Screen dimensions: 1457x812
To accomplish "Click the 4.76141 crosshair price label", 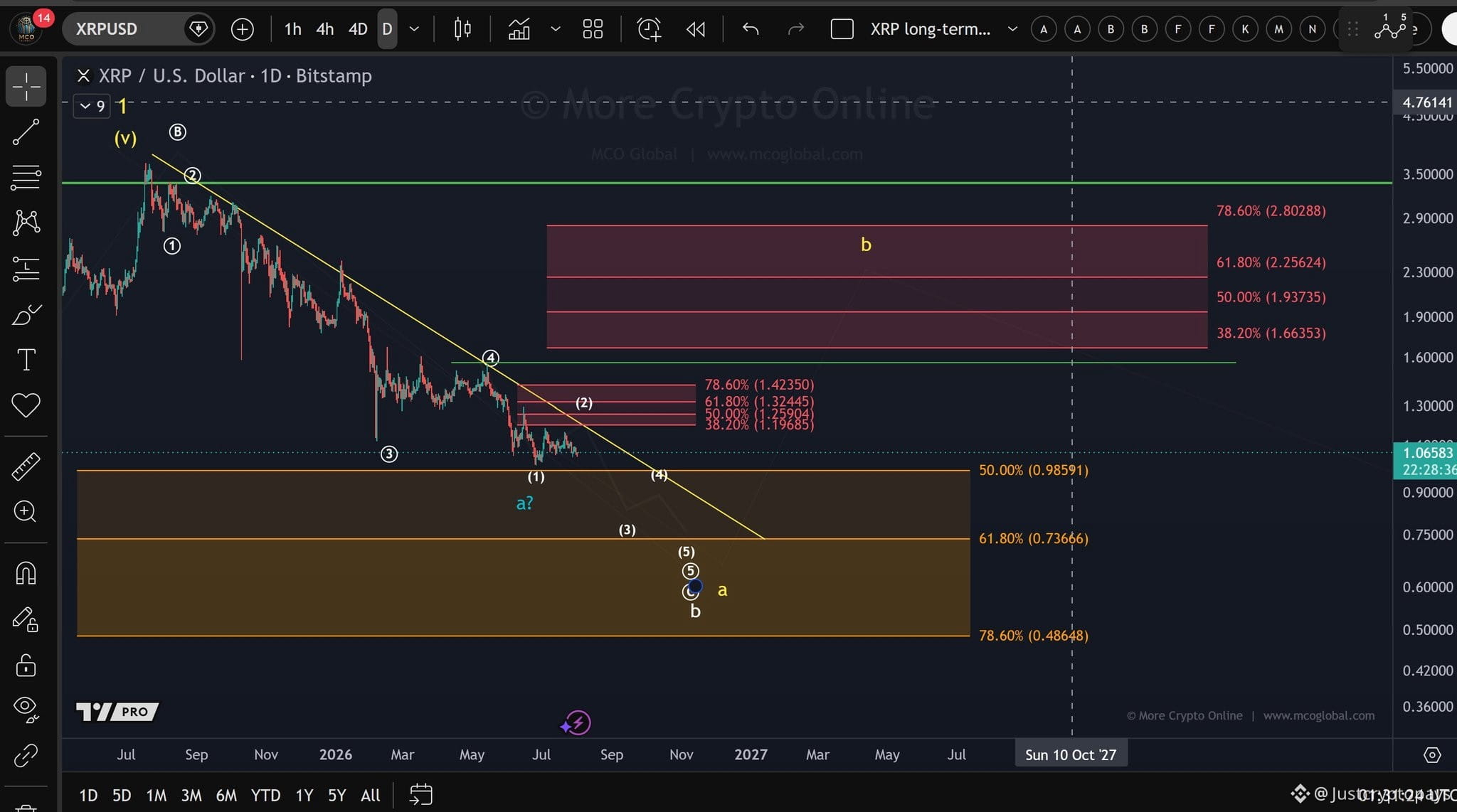I will pos(1426,102).
